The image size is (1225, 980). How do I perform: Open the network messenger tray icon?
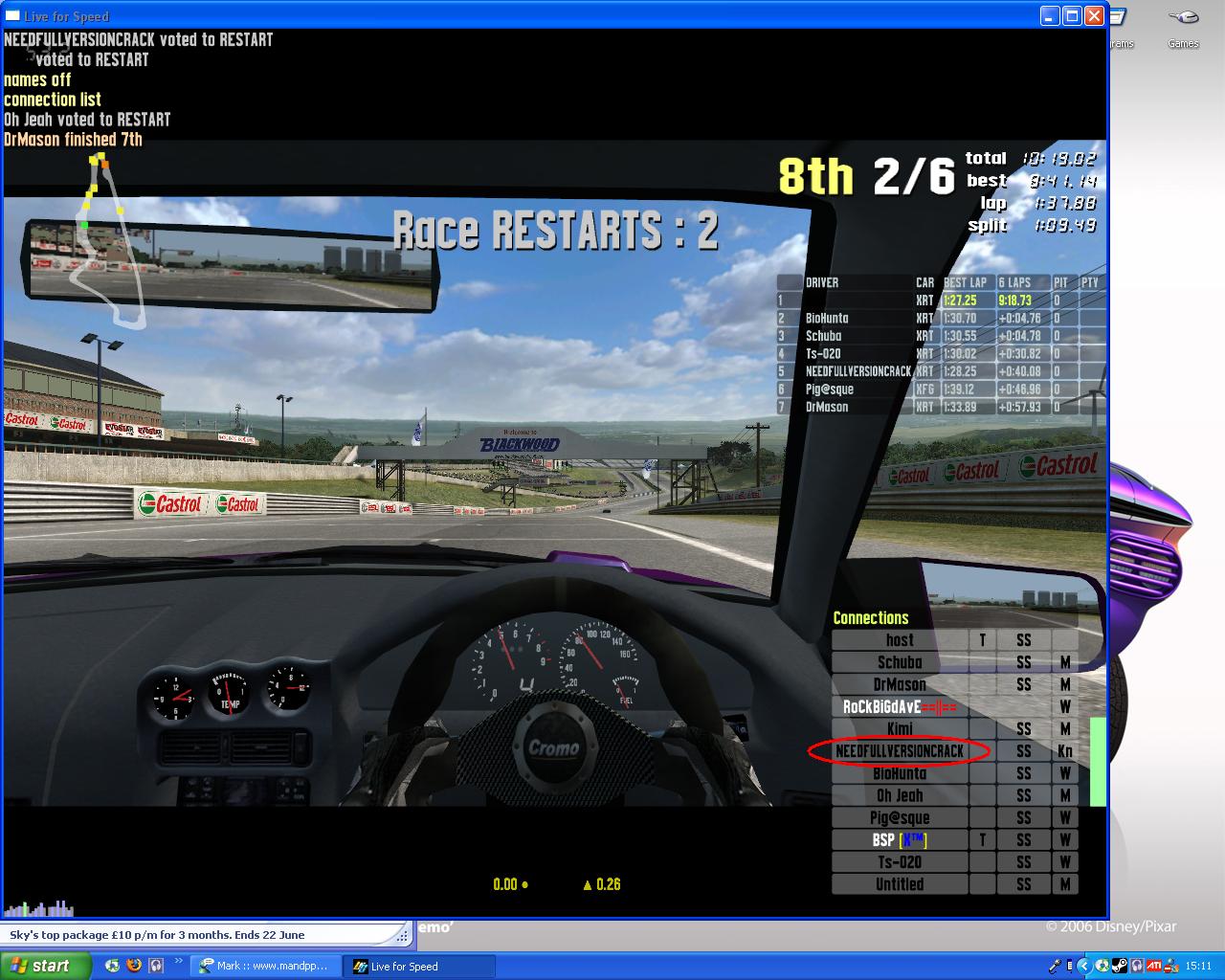(x=1170, y=966)
